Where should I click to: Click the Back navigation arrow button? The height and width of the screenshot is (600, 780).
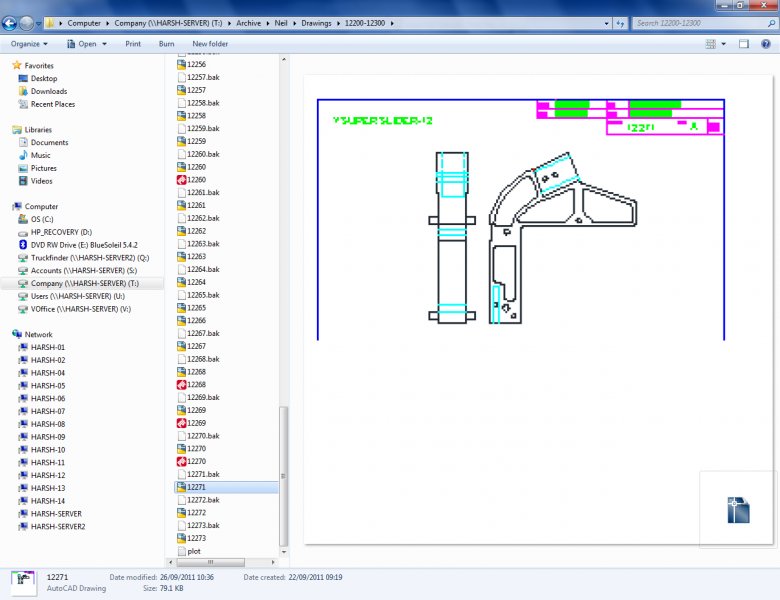(10, 23)
